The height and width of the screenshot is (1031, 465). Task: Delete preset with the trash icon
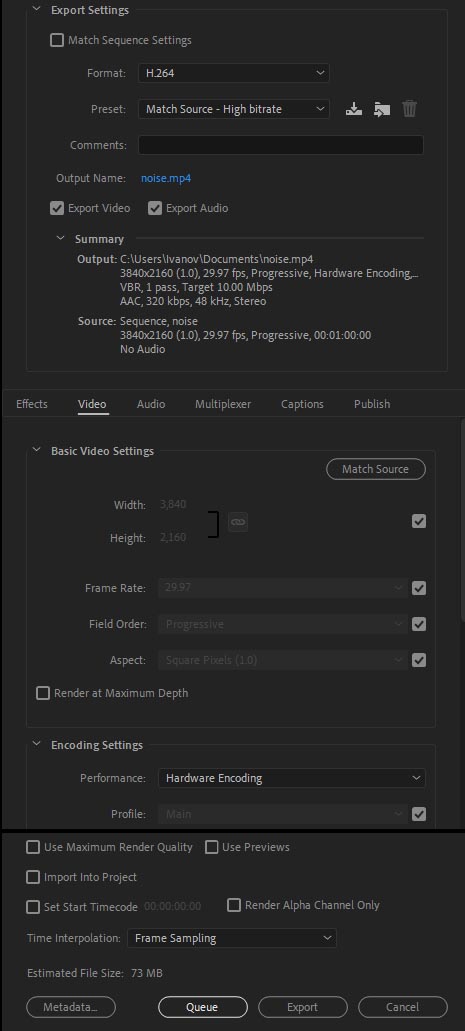(x=409, y=108)
